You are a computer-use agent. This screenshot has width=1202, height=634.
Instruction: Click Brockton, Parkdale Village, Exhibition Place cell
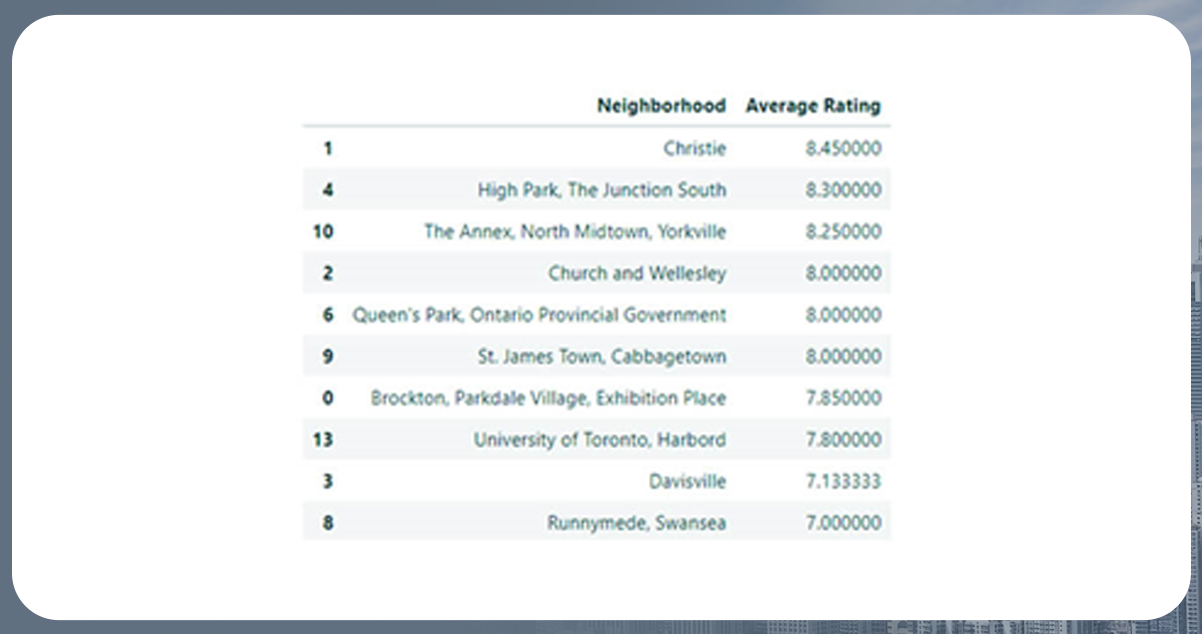(x=548, y=398)
